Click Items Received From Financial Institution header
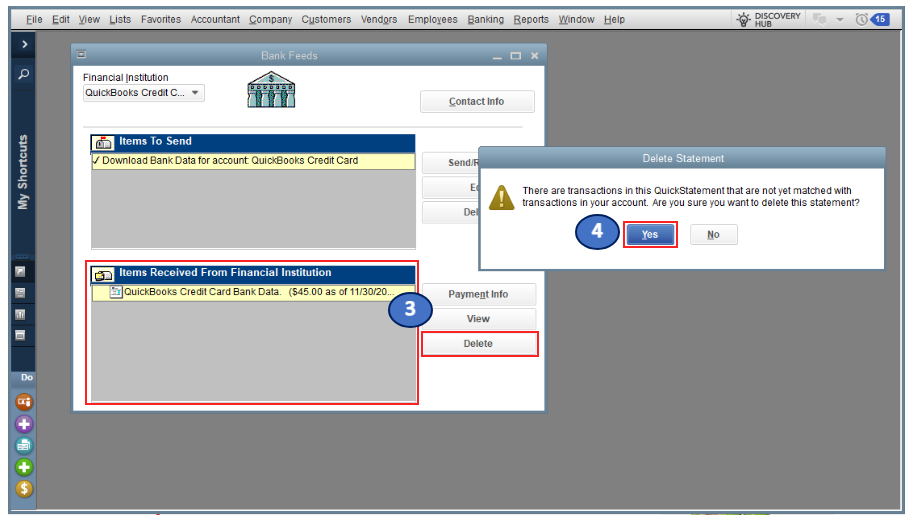This screenshot has height=522, width=911. [253, 274]
